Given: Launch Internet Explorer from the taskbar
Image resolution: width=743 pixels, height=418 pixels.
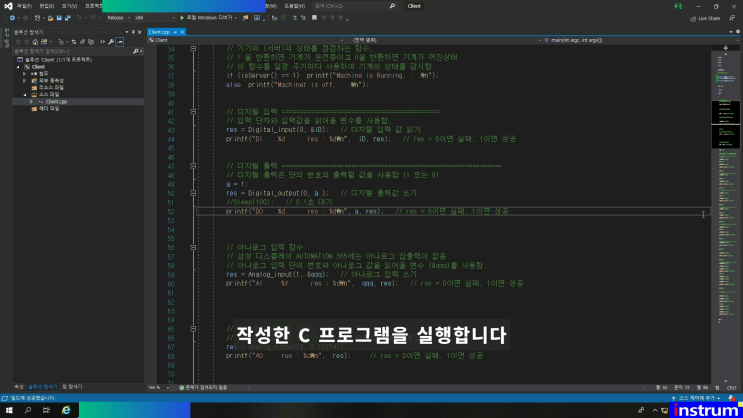Looking at the screenshot, I should point(66,410).
